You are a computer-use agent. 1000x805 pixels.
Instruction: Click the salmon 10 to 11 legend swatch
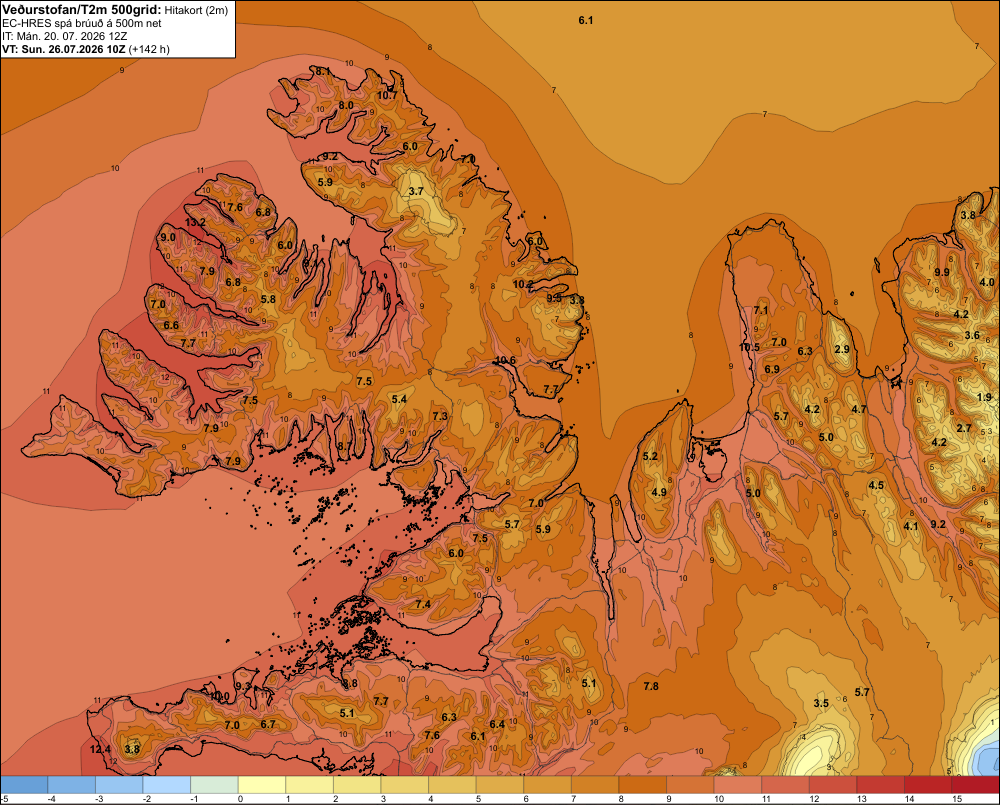click(737, 785)
